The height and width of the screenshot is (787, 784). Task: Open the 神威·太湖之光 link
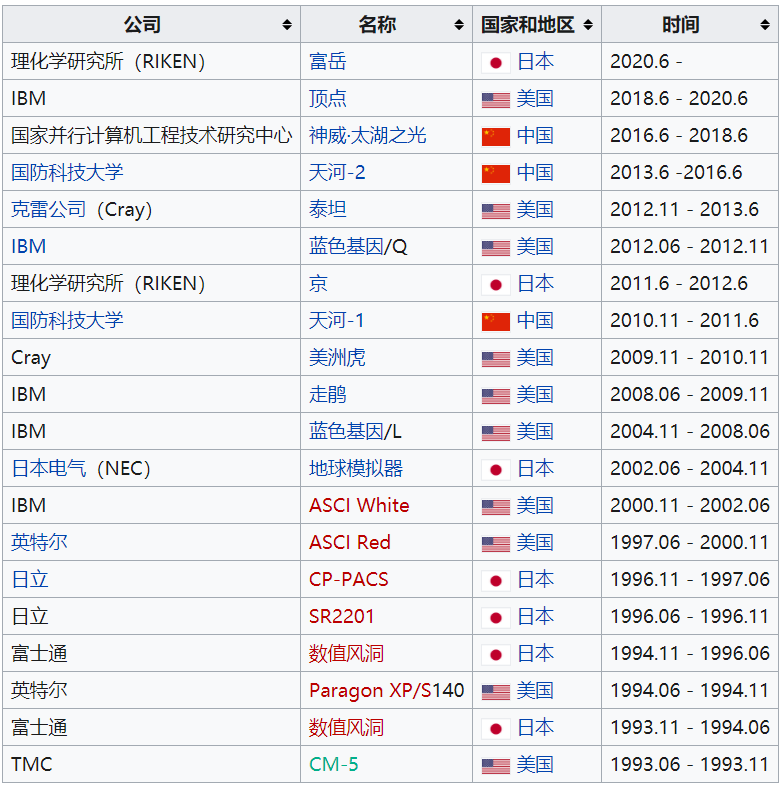pos(367,136)
